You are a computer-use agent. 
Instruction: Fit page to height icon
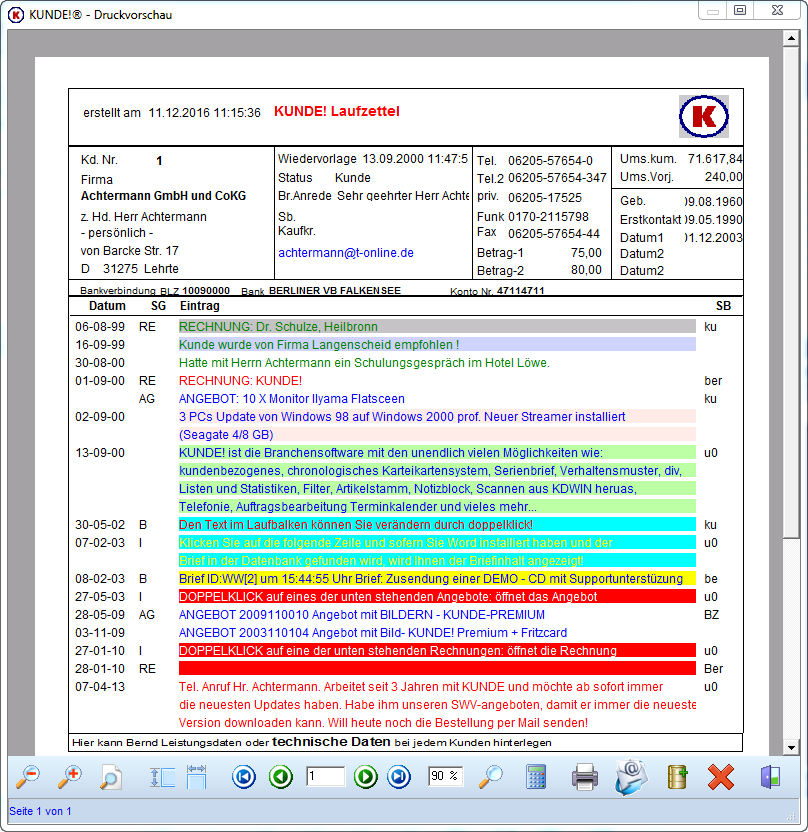(162, 777)
